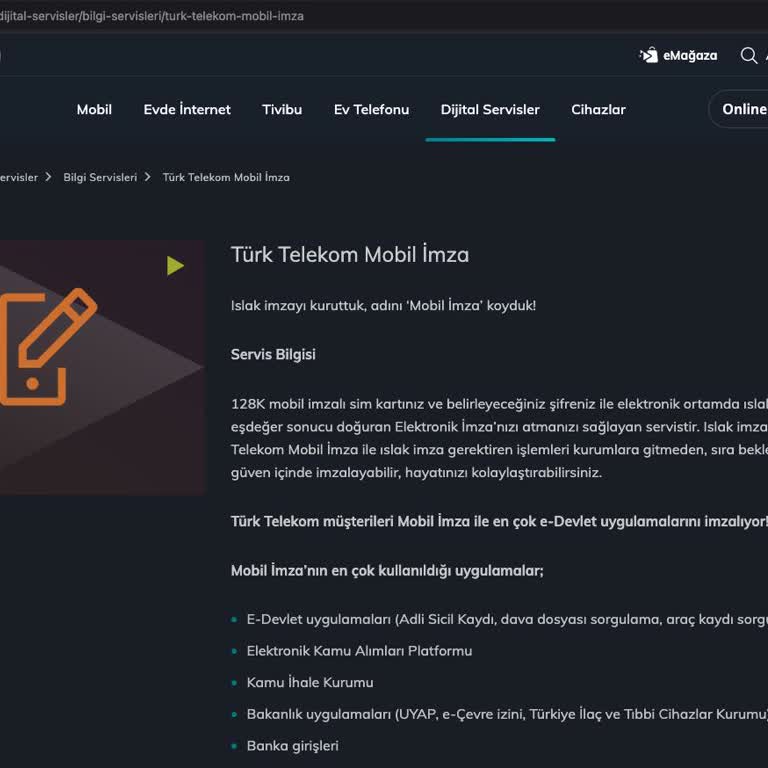768x768 pixels.
Task: Click the bold 'Türk Telekom müşterileri' sentence
Action: [499, 522]
